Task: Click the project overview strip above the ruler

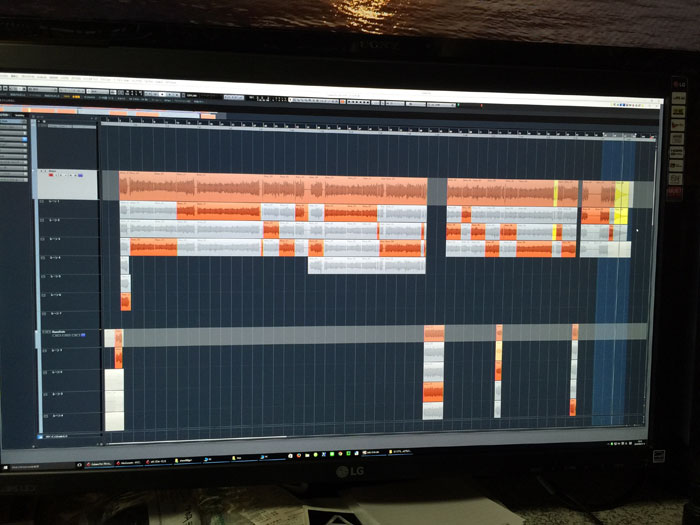Action: point(107,112)
